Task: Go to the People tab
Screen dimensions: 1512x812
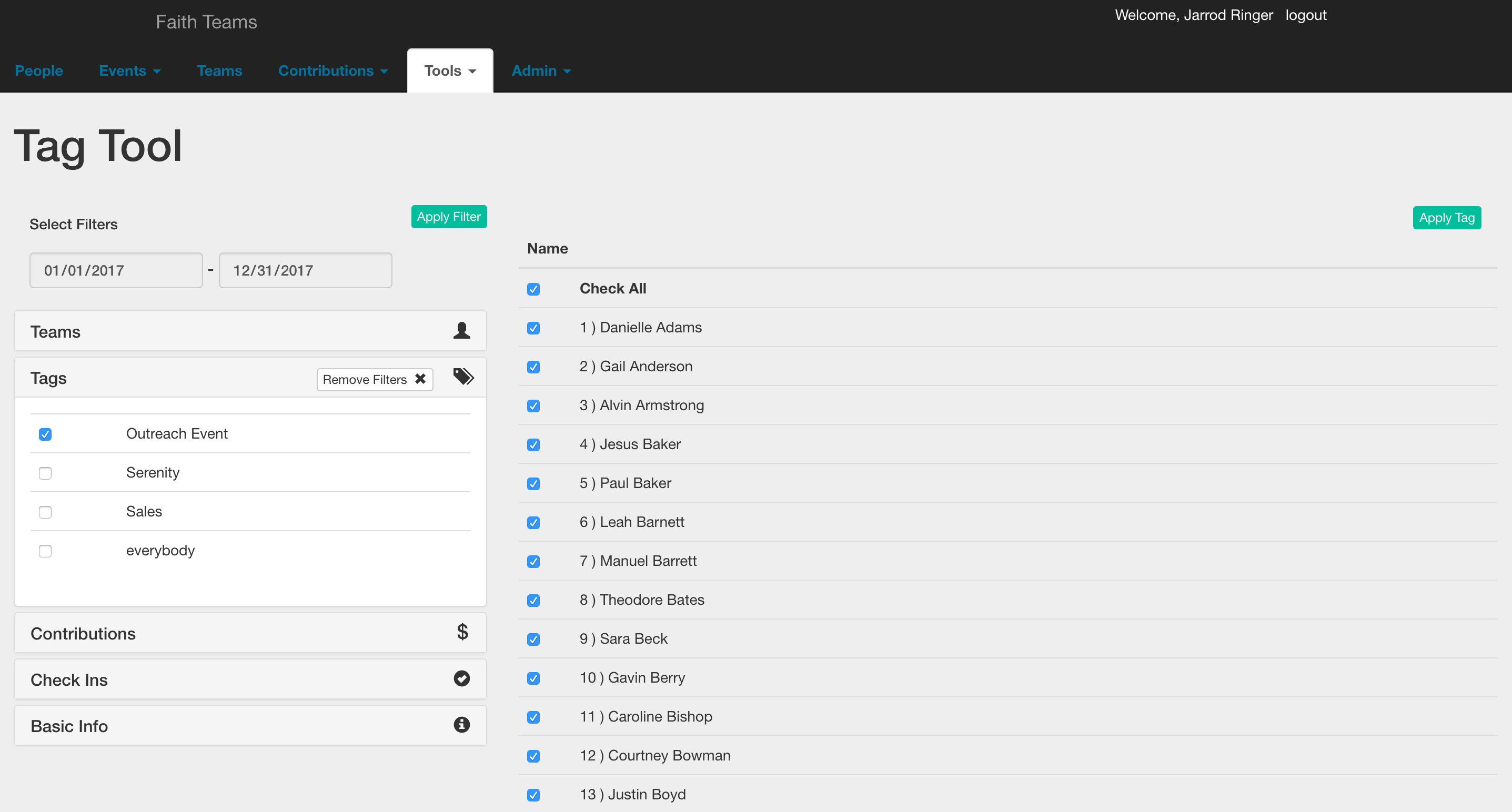Action: click(x=39, y=71)
